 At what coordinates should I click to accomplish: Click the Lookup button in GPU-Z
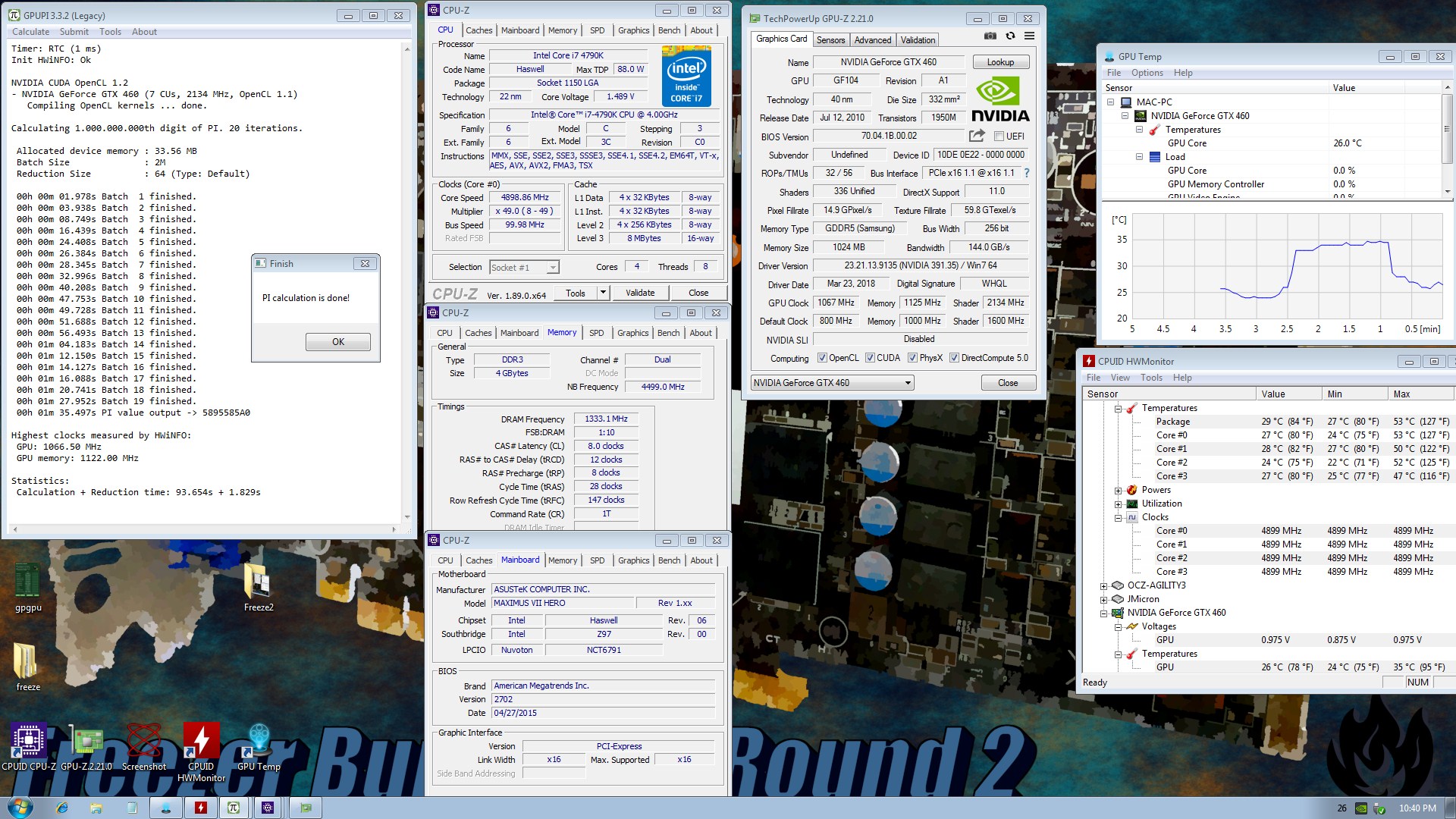tap(1000, 62)
